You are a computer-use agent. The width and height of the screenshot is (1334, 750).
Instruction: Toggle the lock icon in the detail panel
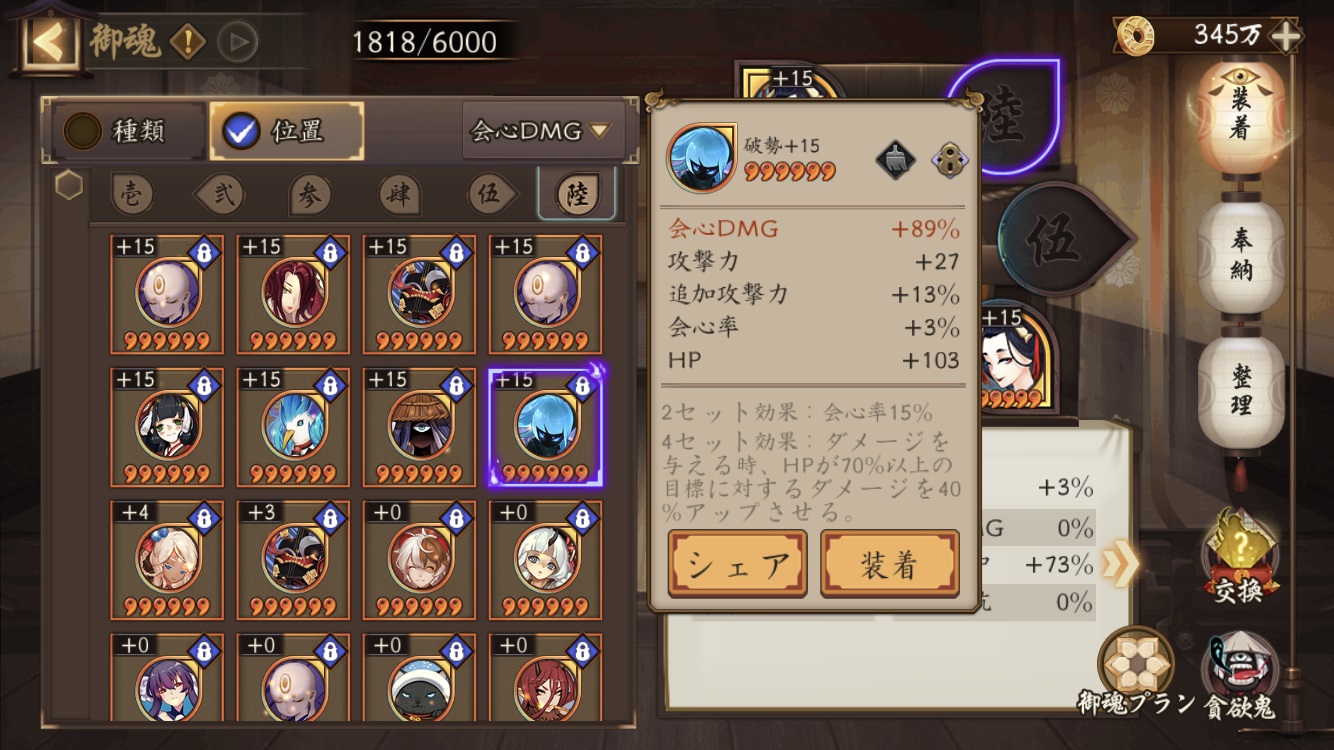tap(949, 160)
